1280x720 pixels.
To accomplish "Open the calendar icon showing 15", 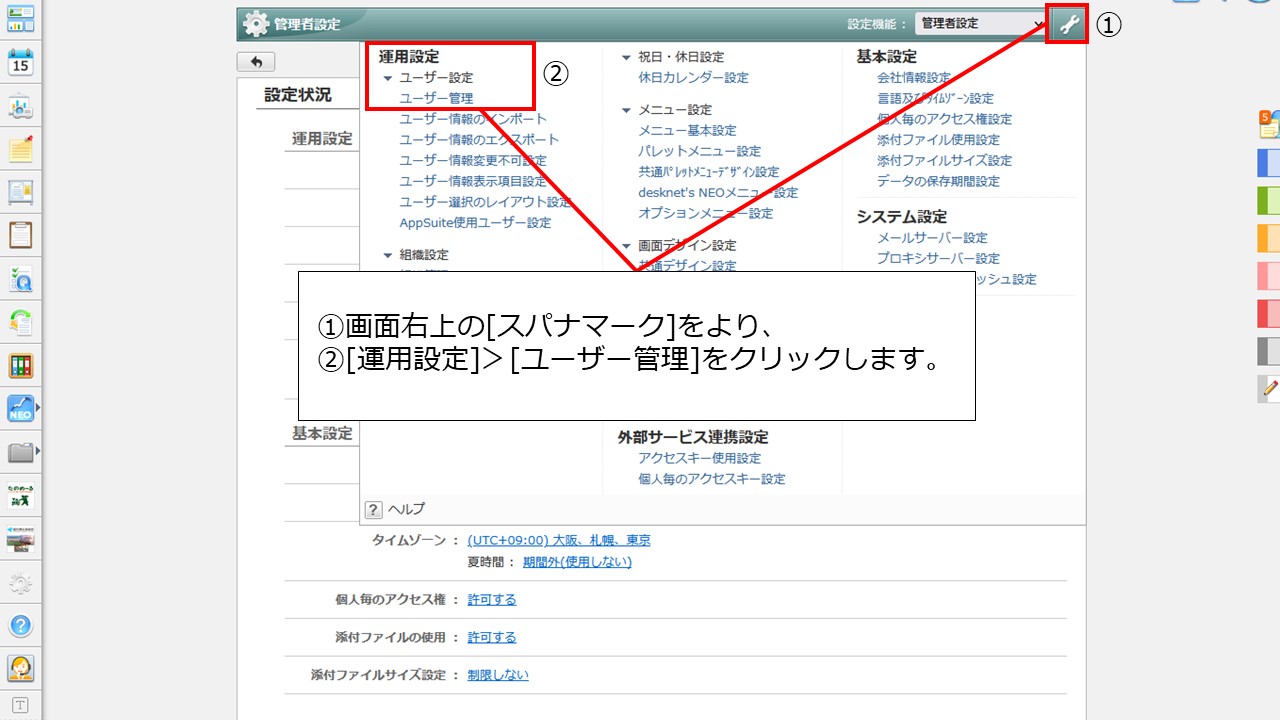I will (x=21, y=62).
